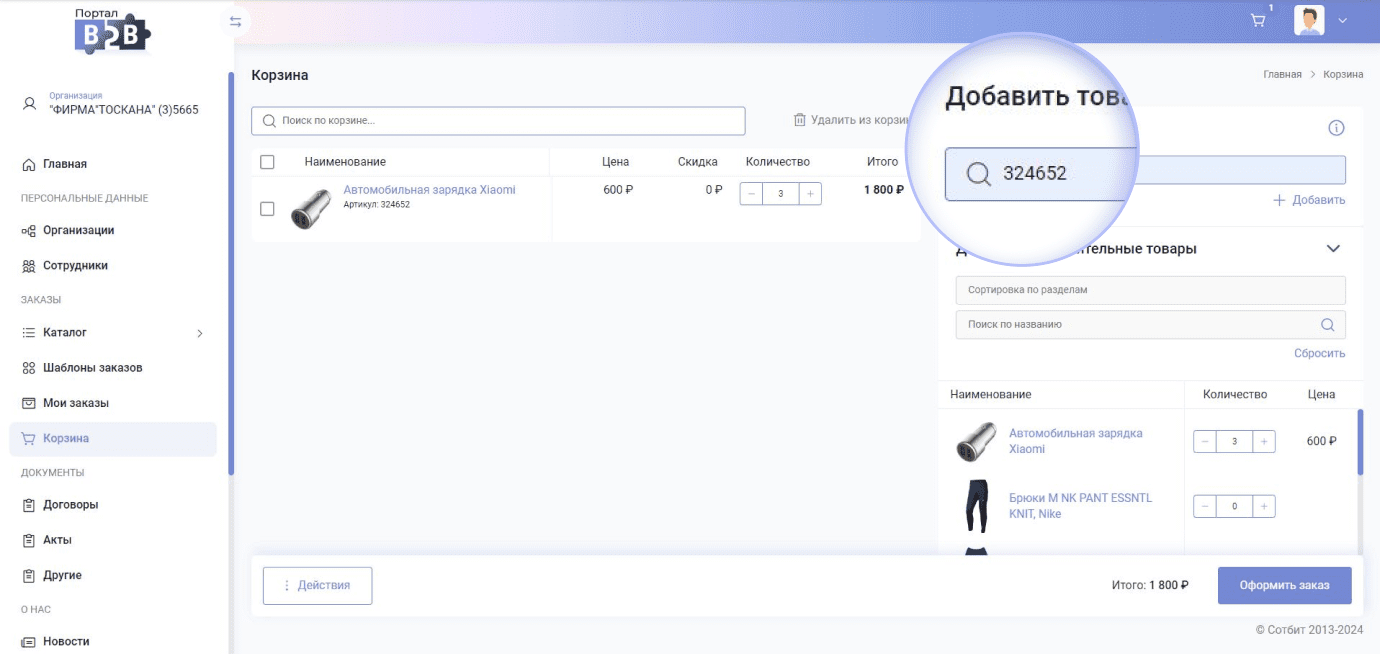Click magnifier icon in cart search field
Image resolution: width=1380 pixels, height=654 pixels.
click(269, 121)
